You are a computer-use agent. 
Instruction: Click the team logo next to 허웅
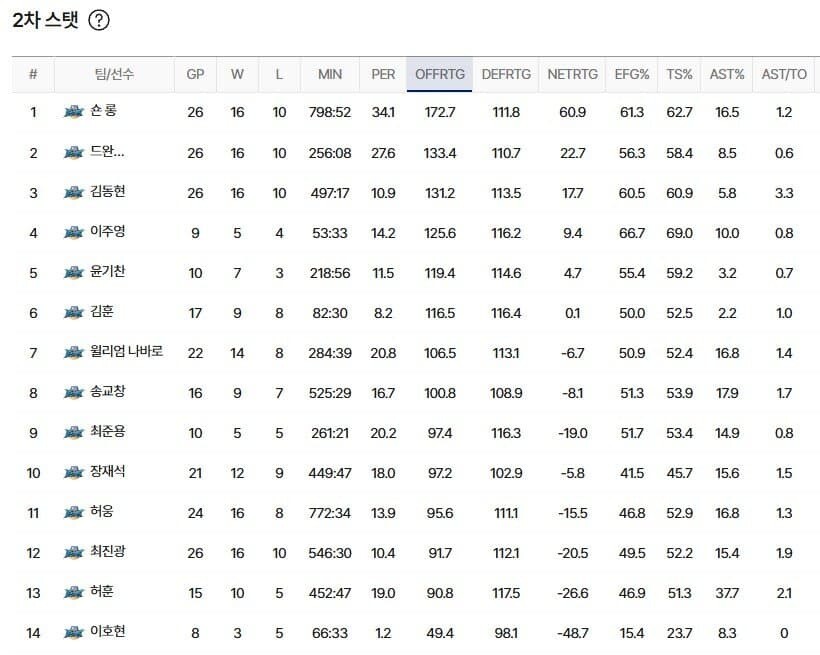point(74,513)
